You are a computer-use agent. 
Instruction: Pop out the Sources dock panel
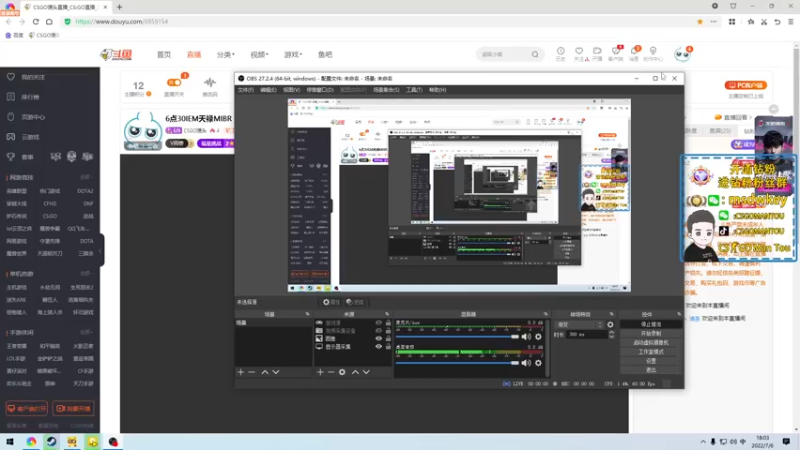click(x=387, y=314)
